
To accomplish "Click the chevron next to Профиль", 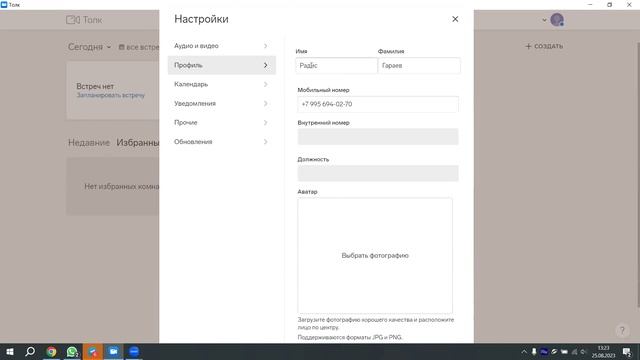I will pos(266,65).
